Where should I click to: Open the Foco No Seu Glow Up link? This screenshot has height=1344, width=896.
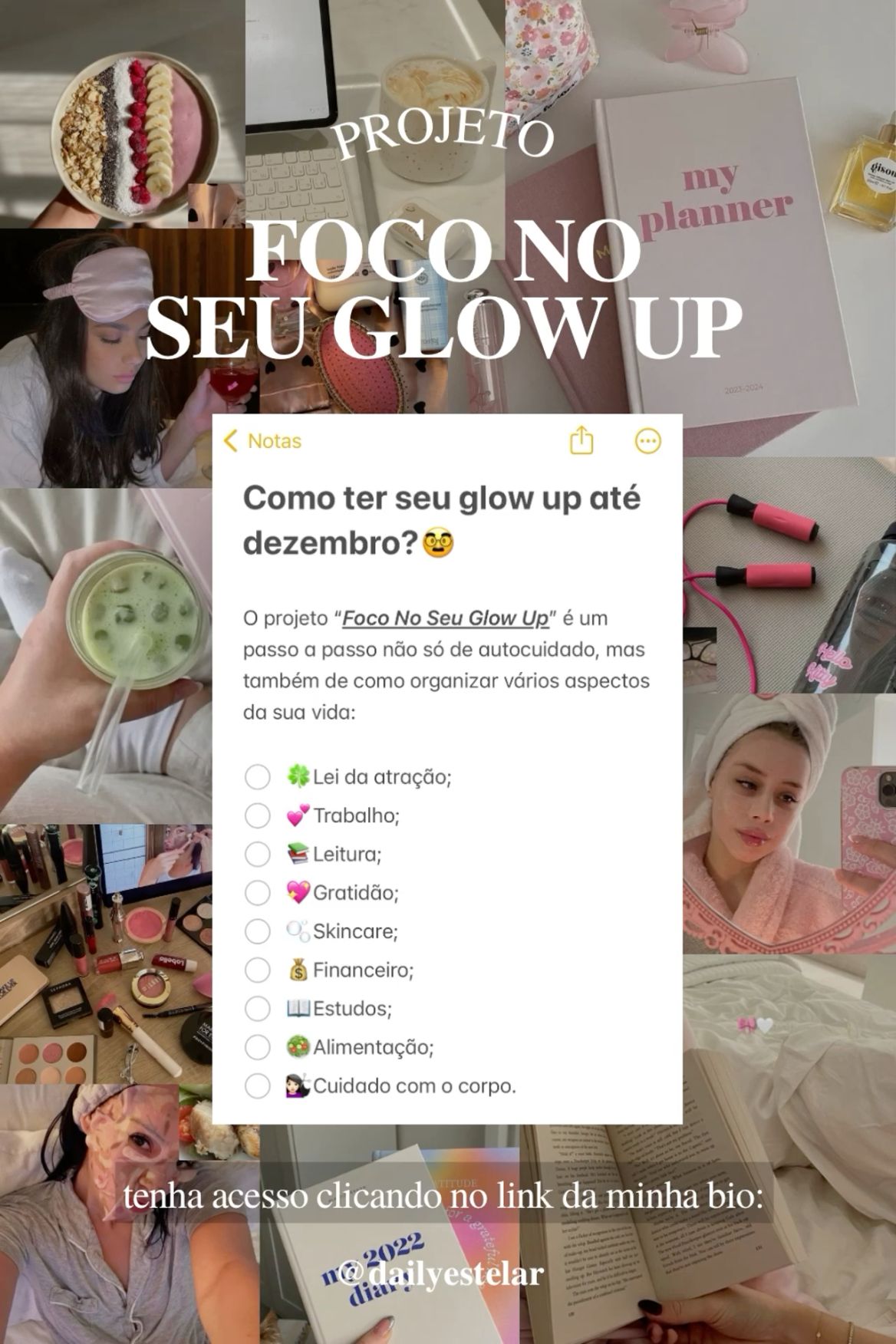click(446, 618)
